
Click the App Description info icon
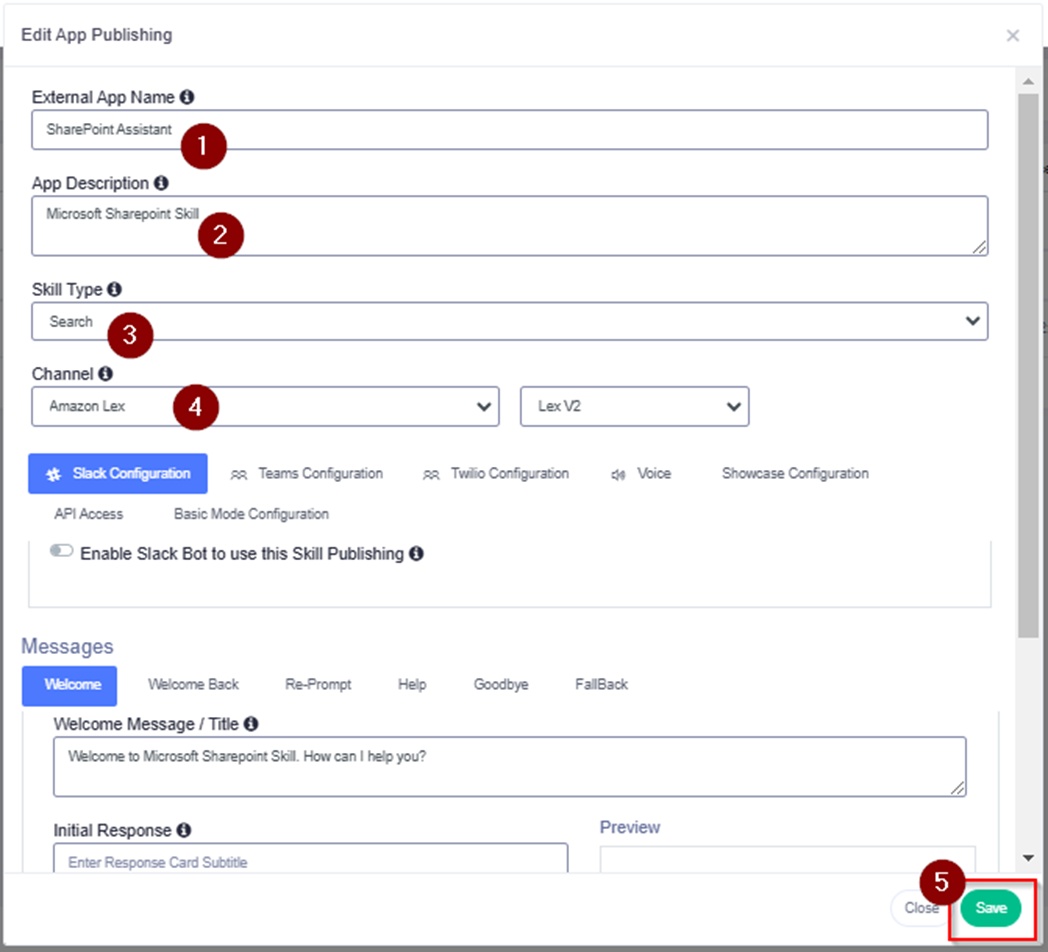161,183
